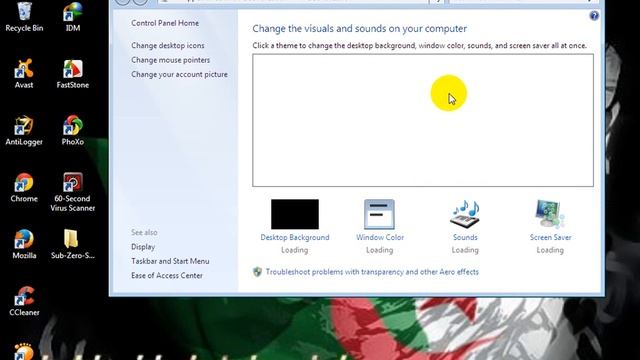Click the Window Color icon
The height and width of the screenshot is (360, 640).
click(379, 214)
